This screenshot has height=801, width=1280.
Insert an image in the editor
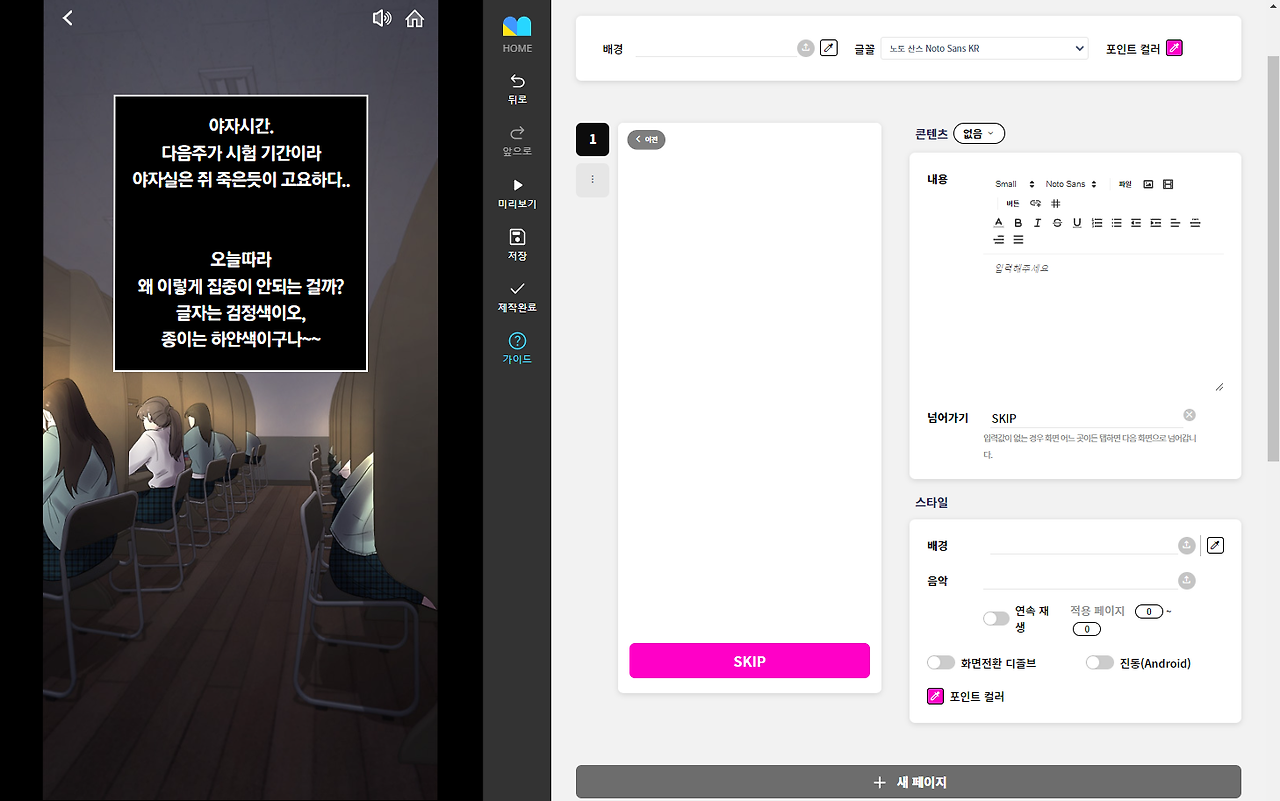(1148, 184)
